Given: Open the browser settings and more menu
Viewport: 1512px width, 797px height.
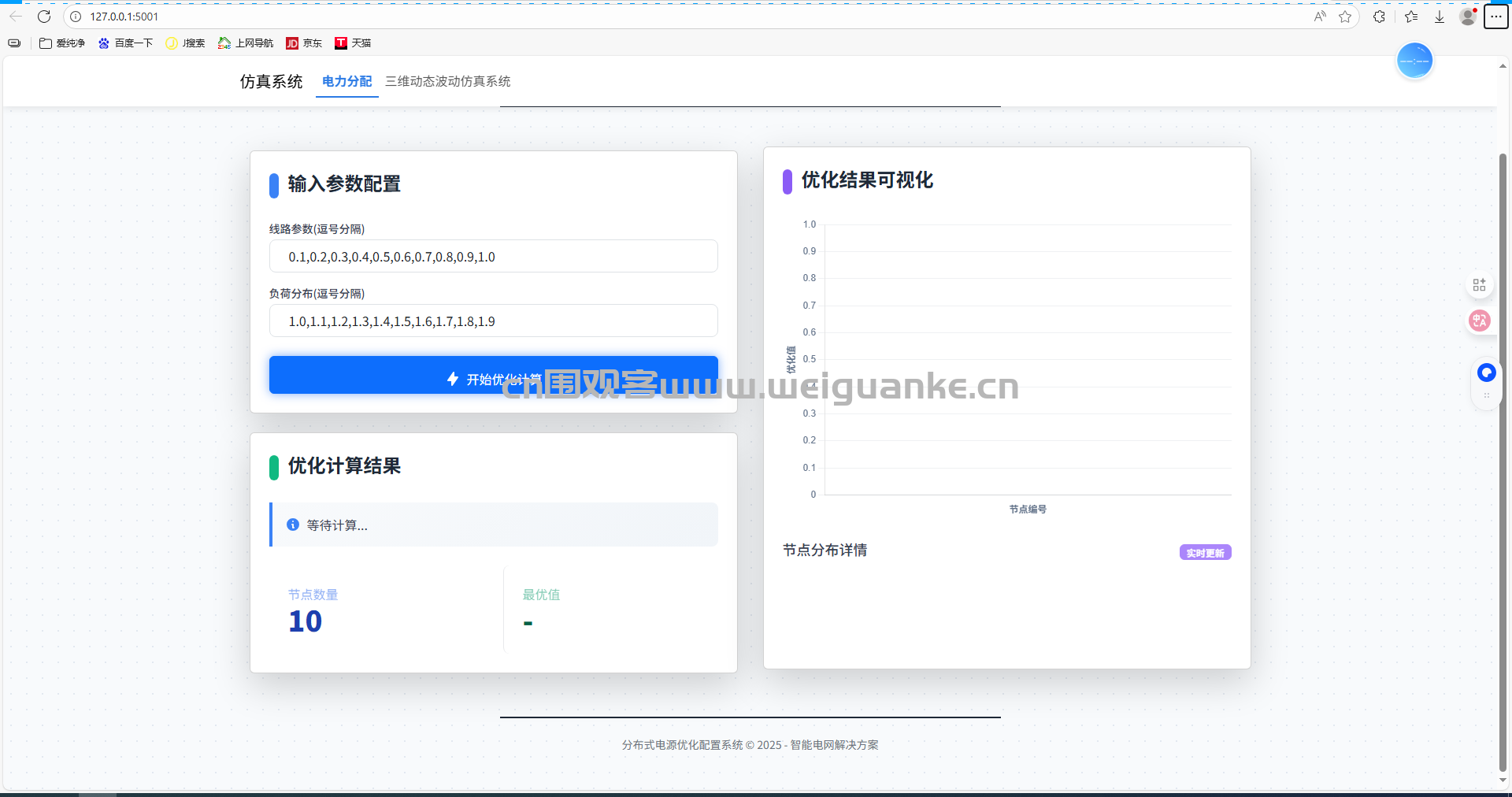Looking at the screenshot, I should point(1495,17).
